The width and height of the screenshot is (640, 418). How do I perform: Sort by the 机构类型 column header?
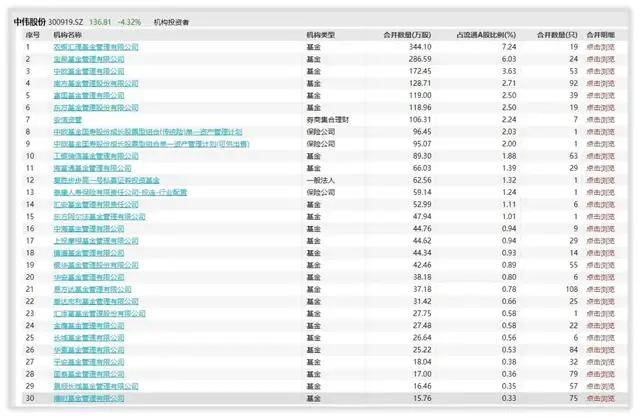[x=321, y=35]
